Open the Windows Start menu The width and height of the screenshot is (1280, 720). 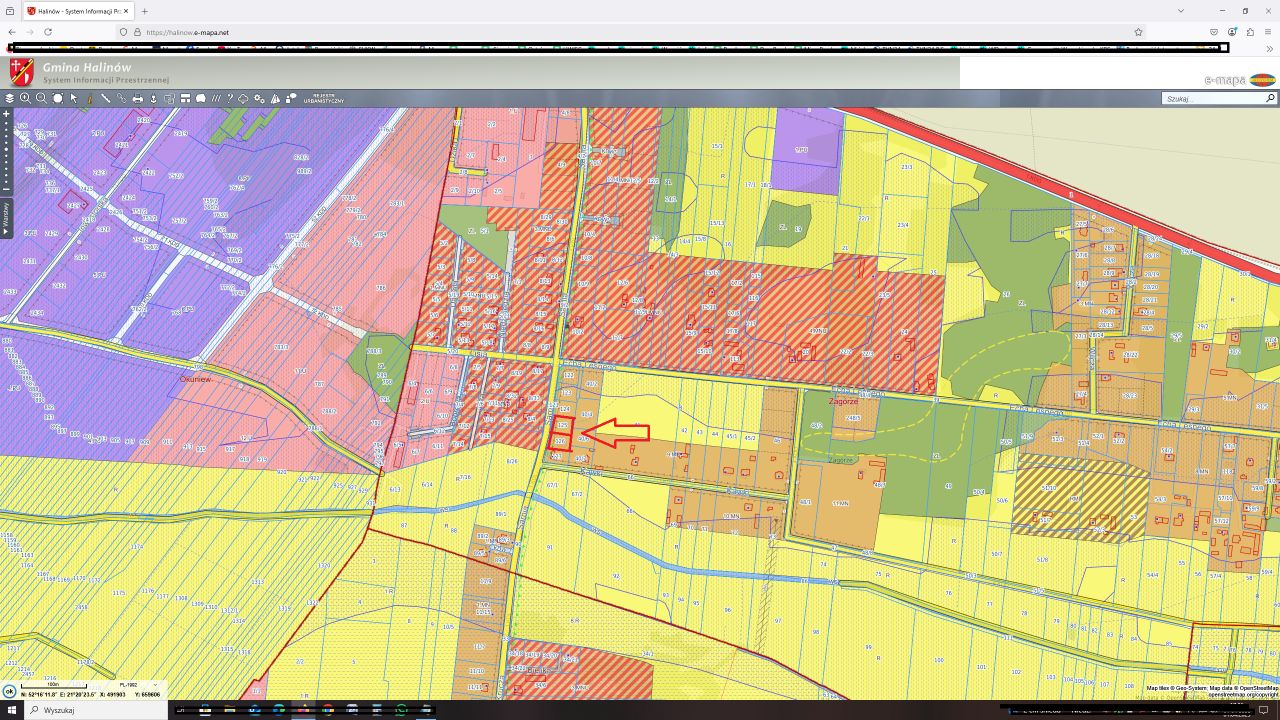[11, 710]
